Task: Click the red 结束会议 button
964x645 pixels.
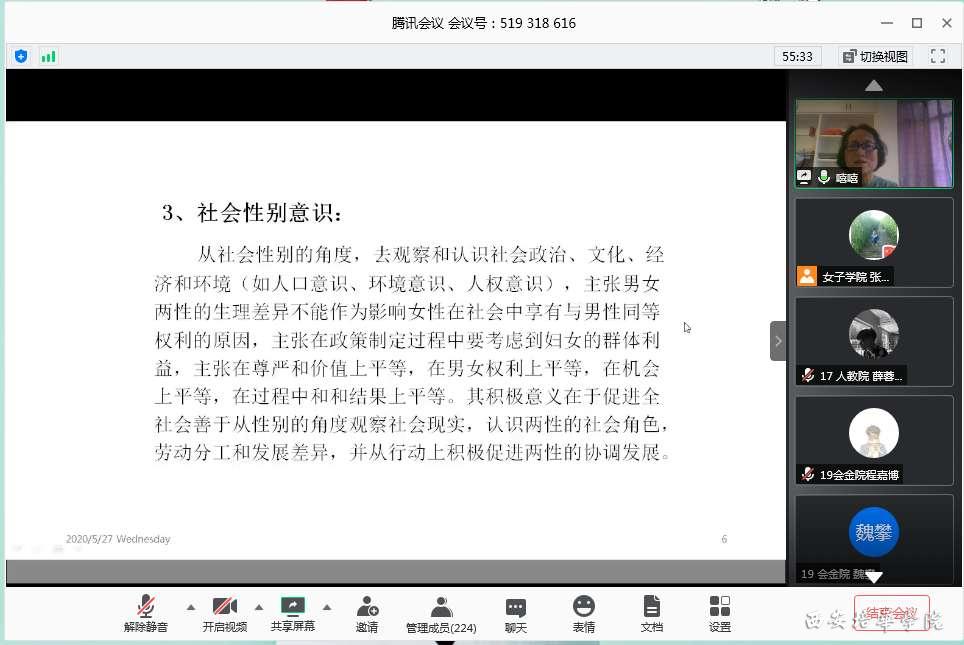Action: click(x=891, y=613)
